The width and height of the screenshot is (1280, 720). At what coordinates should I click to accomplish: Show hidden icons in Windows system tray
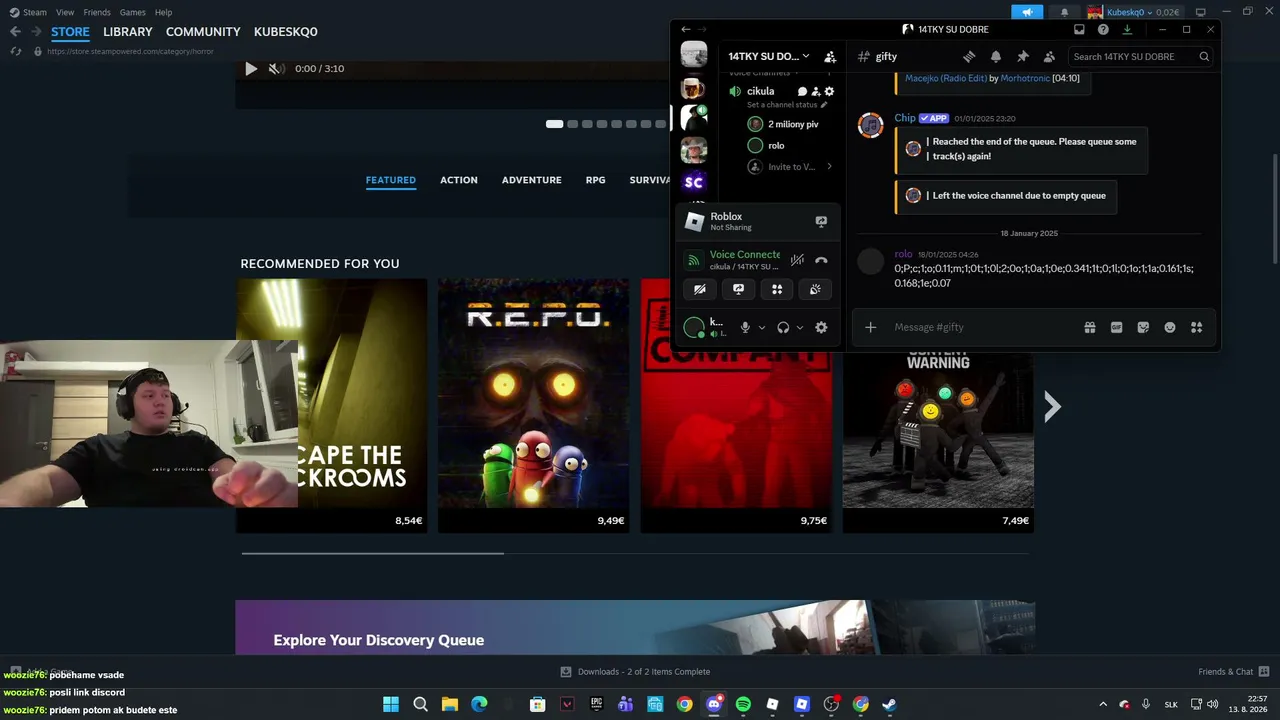click(x=1103, y=704)
